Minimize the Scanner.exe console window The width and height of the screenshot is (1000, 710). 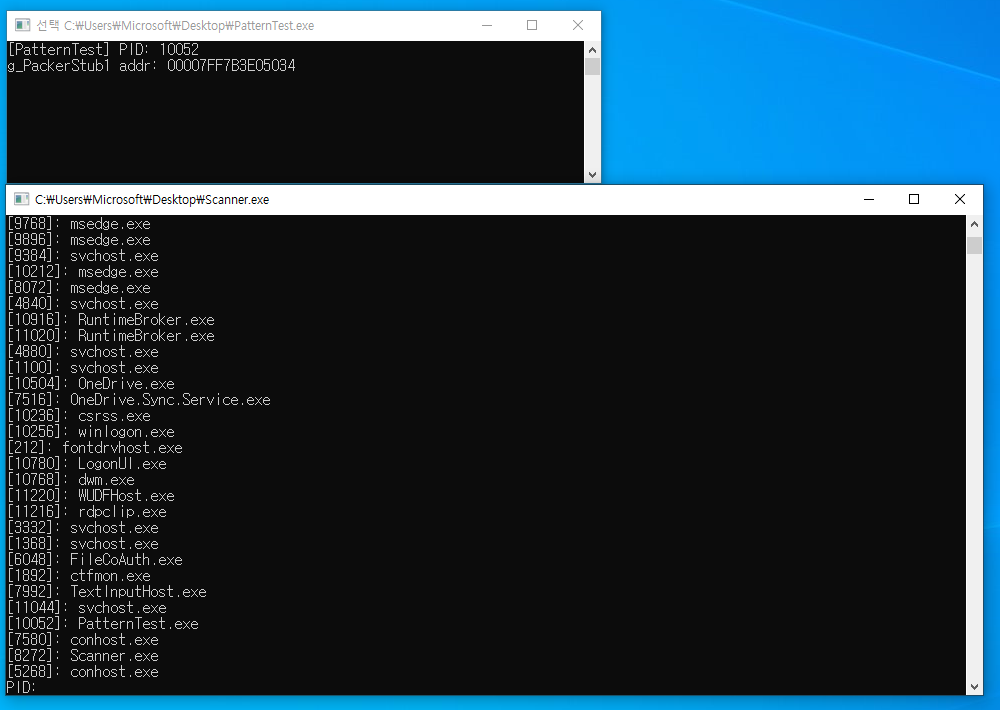(x=868, y=200)
